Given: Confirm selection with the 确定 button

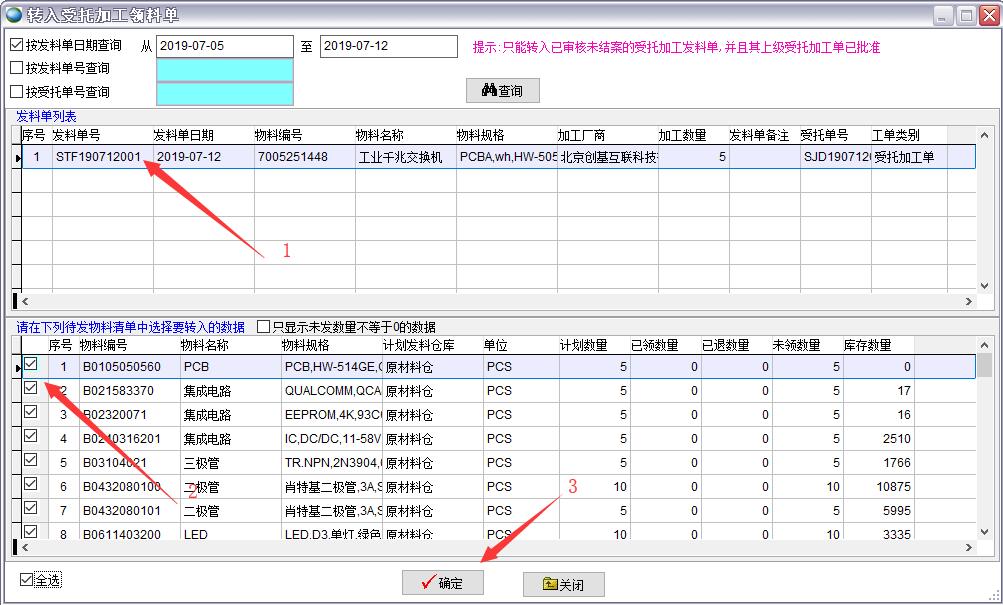Looking at the screenshot, I should (x=443, y=582).
